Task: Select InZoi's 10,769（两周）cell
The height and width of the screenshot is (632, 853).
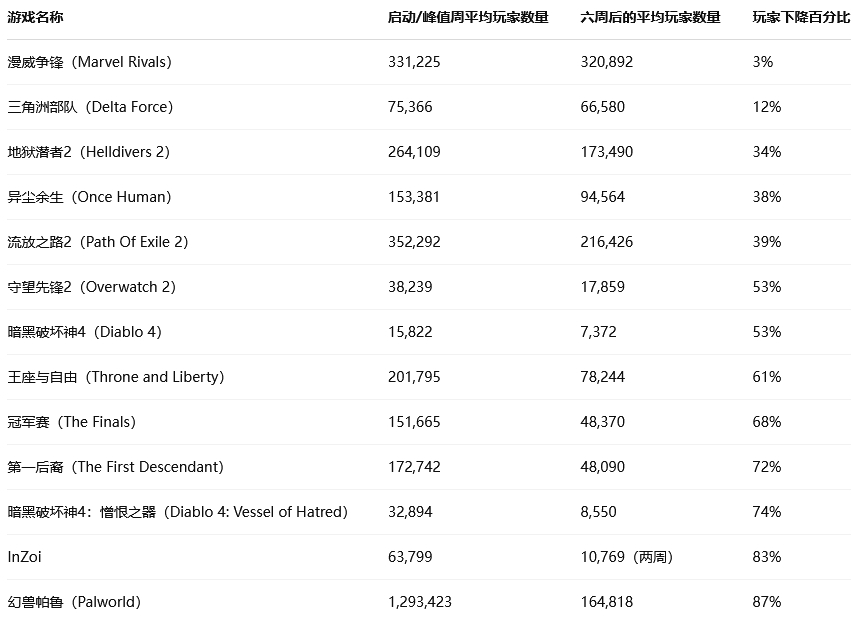Action: pyautogui.click(x=626, y=557)
